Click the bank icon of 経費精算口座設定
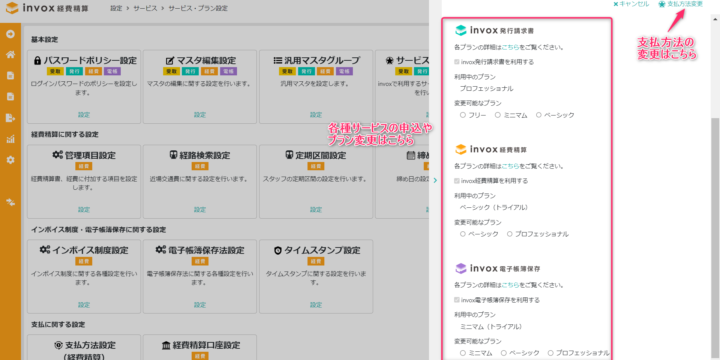720x360 pixels. point(166,345)
